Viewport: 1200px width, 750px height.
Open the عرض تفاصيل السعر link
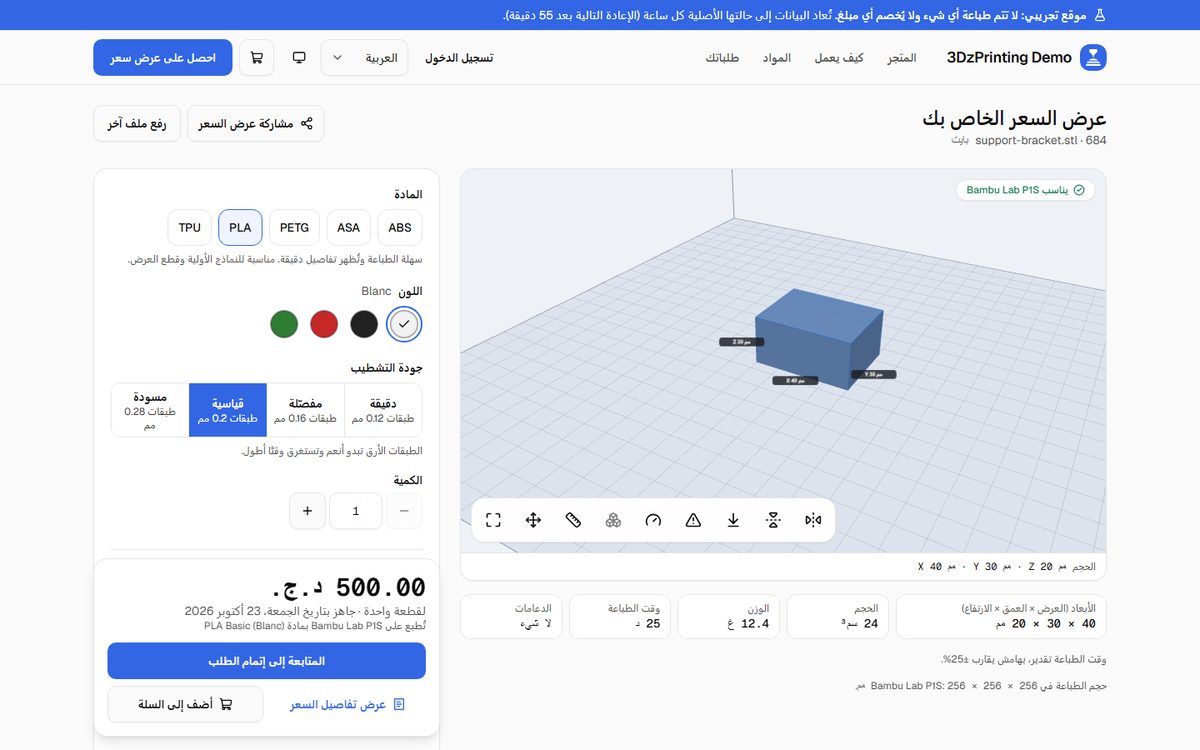point(348,704)
